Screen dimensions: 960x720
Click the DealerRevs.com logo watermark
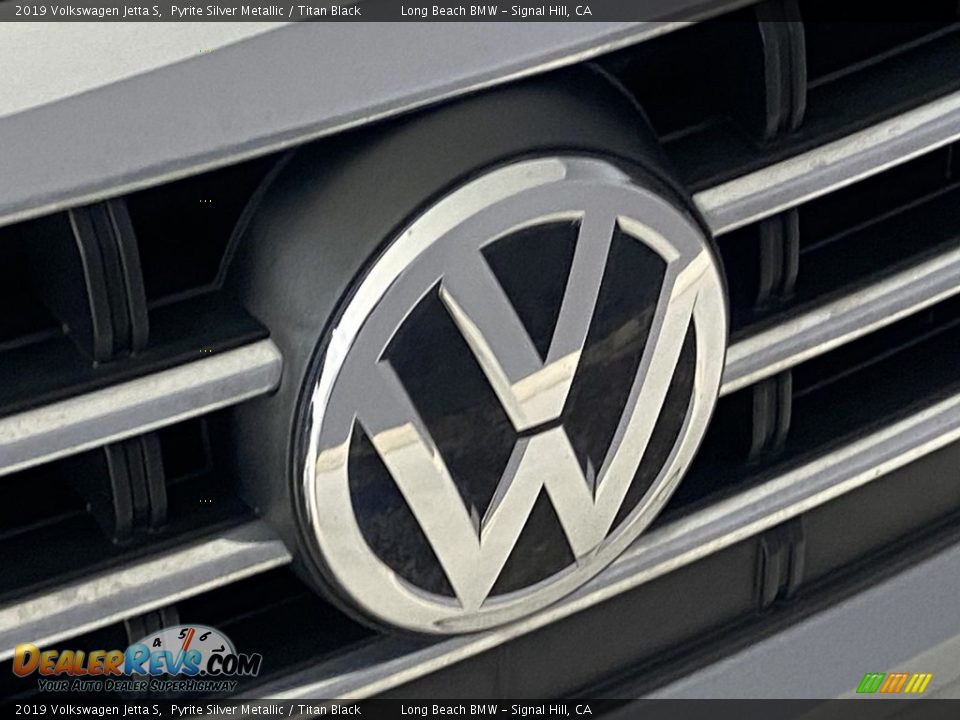(x=137, y=660)
